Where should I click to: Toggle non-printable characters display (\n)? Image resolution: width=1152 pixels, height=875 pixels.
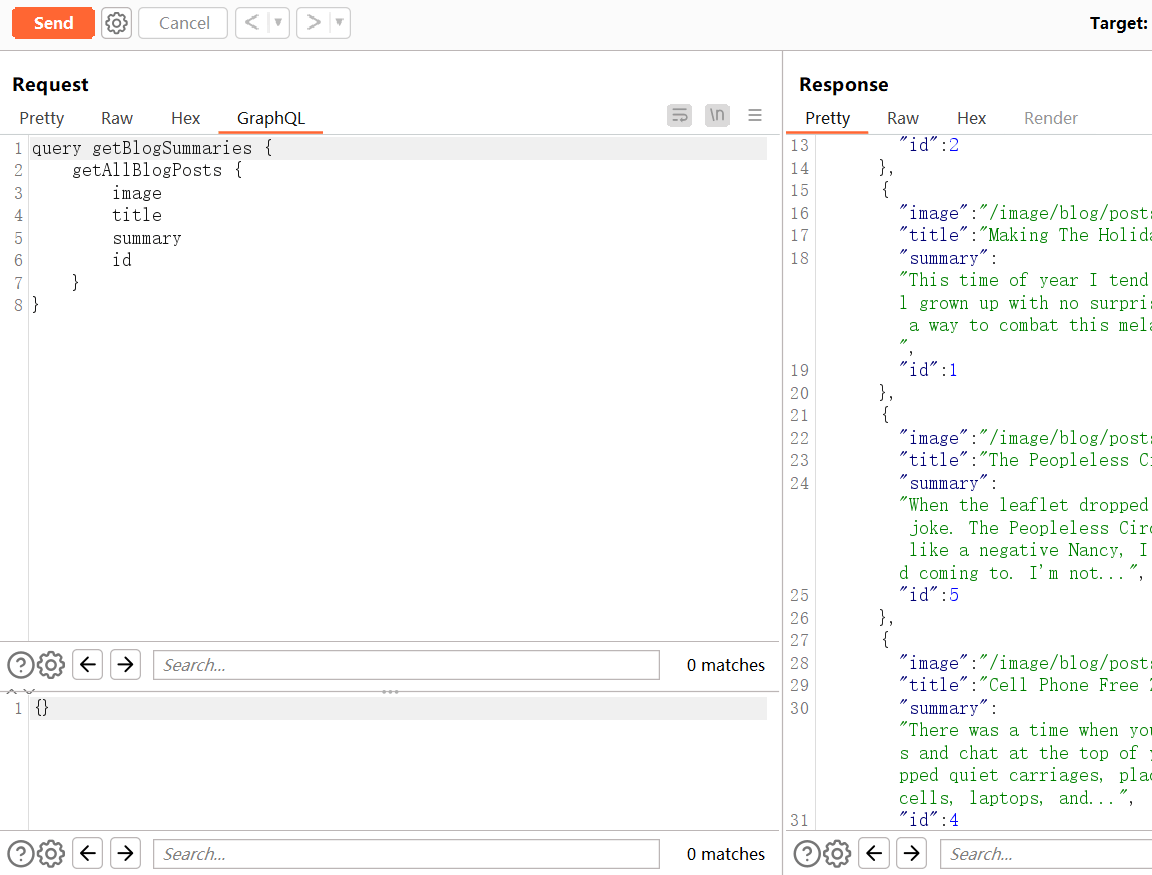point(717,116)
